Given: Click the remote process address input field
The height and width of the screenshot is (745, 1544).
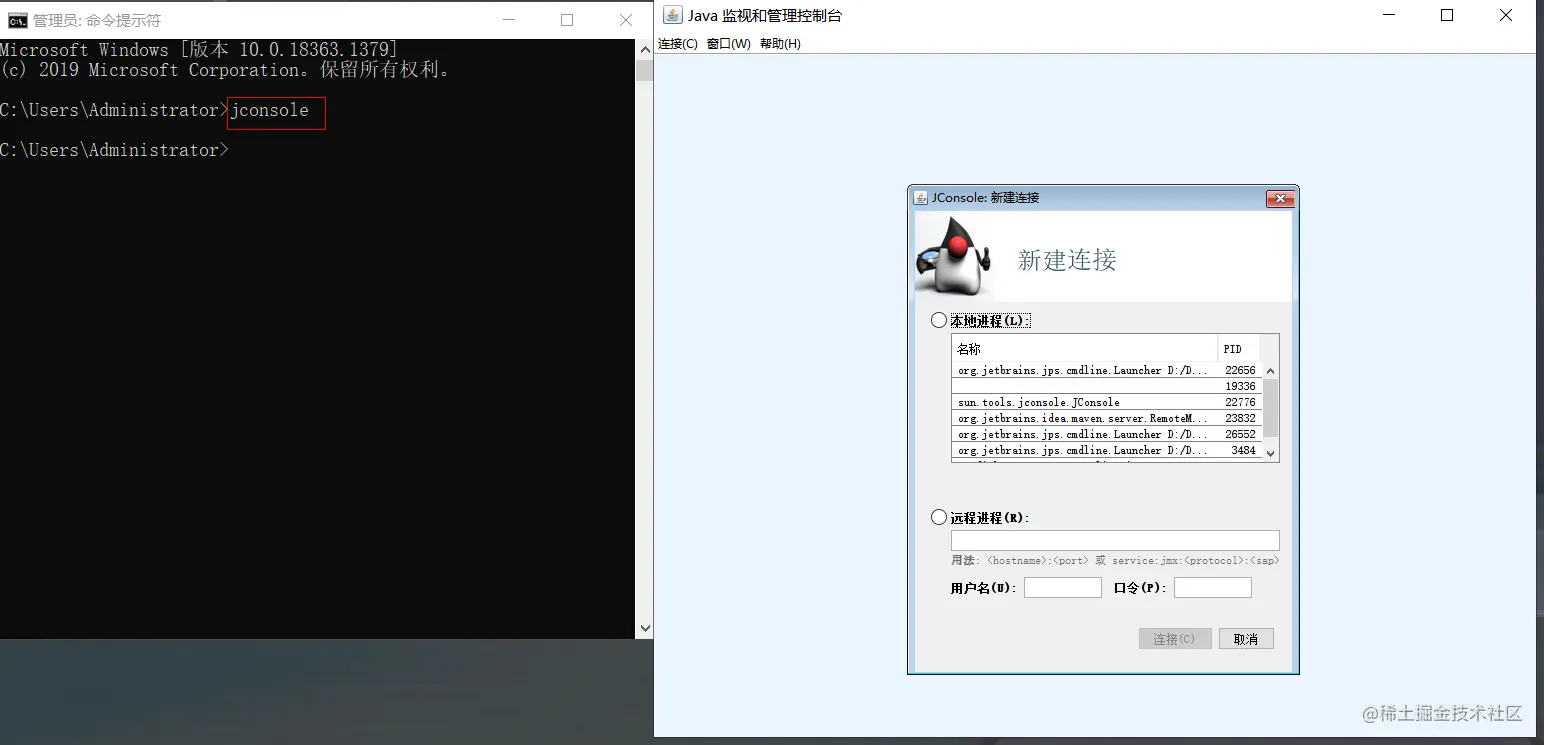Looking at the screenshot, I should 1115,540.
